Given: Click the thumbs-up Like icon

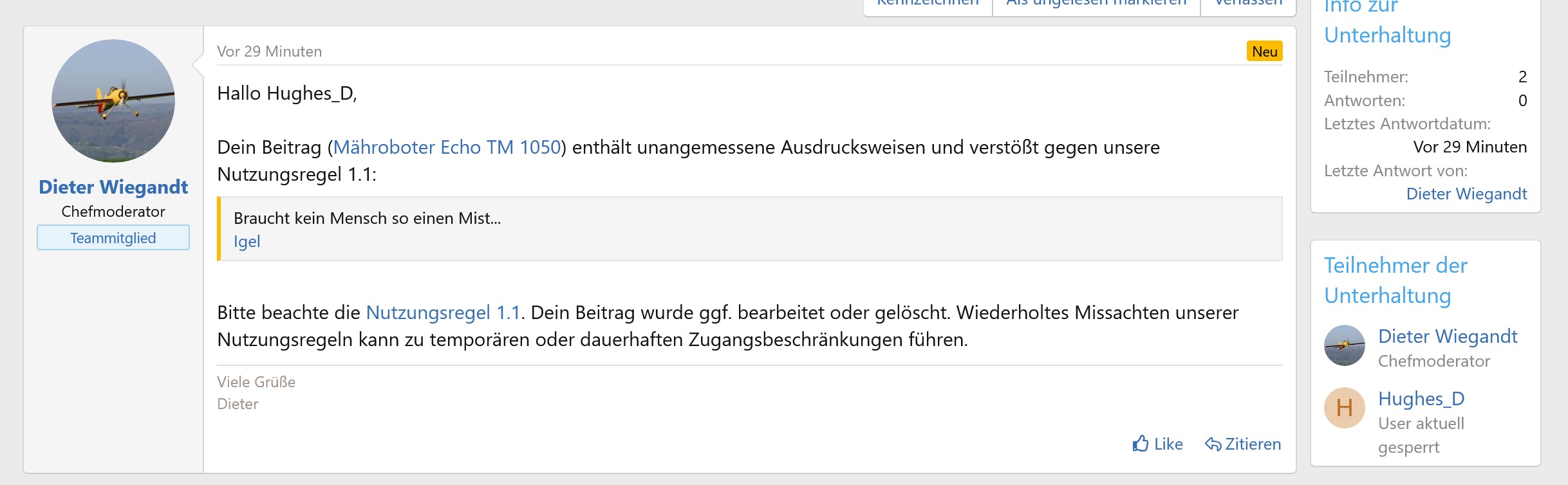Looking at the screenshot, I should point(1141,444).
